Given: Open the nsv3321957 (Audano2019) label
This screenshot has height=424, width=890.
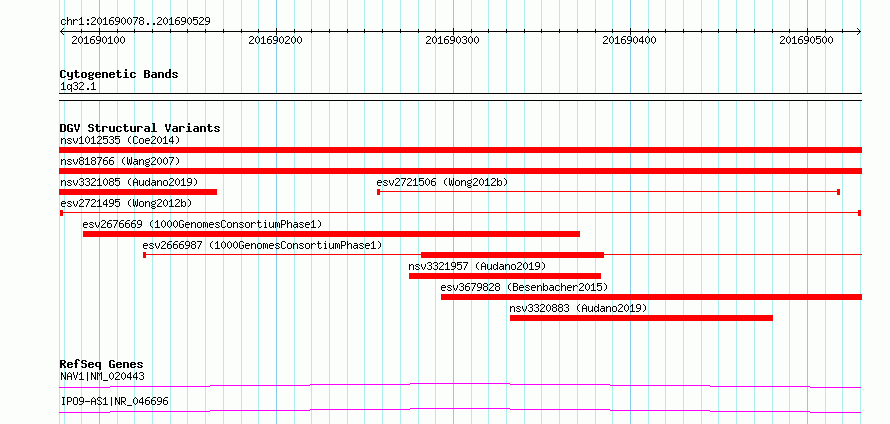Looking at the screenshot, I should (477, 266).
